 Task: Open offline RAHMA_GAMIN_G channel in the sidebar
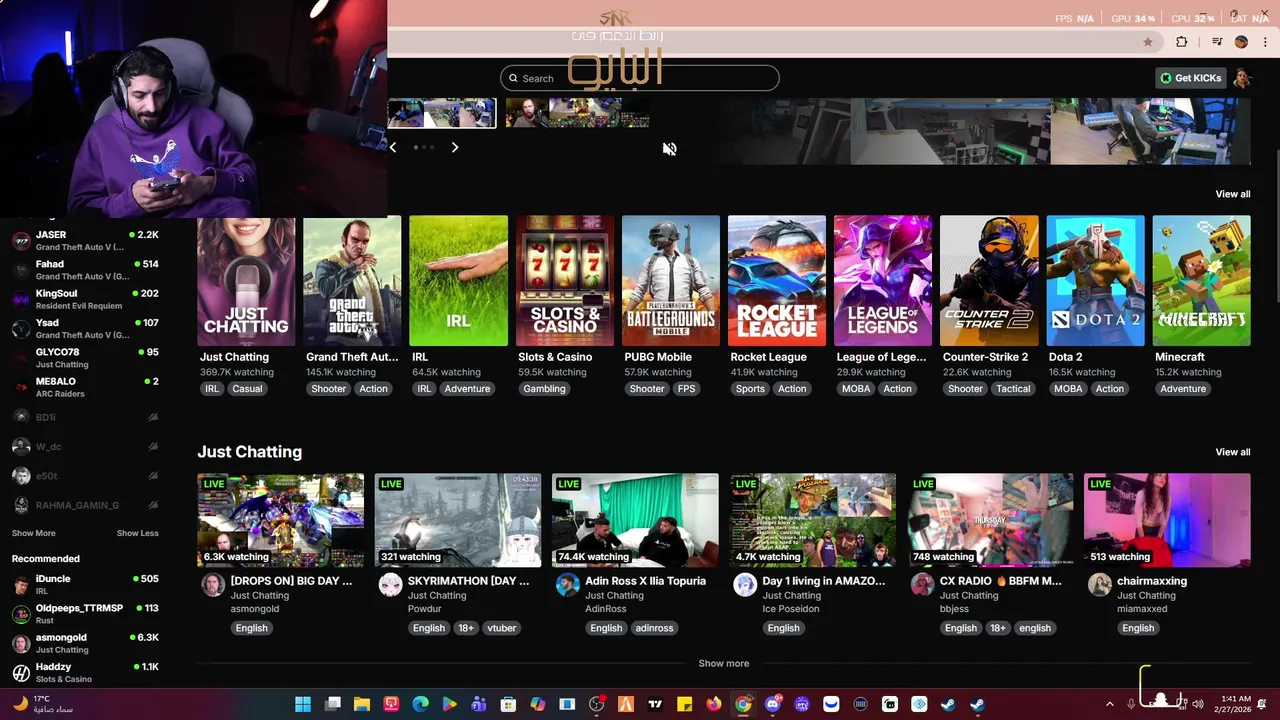pos(85,505)
